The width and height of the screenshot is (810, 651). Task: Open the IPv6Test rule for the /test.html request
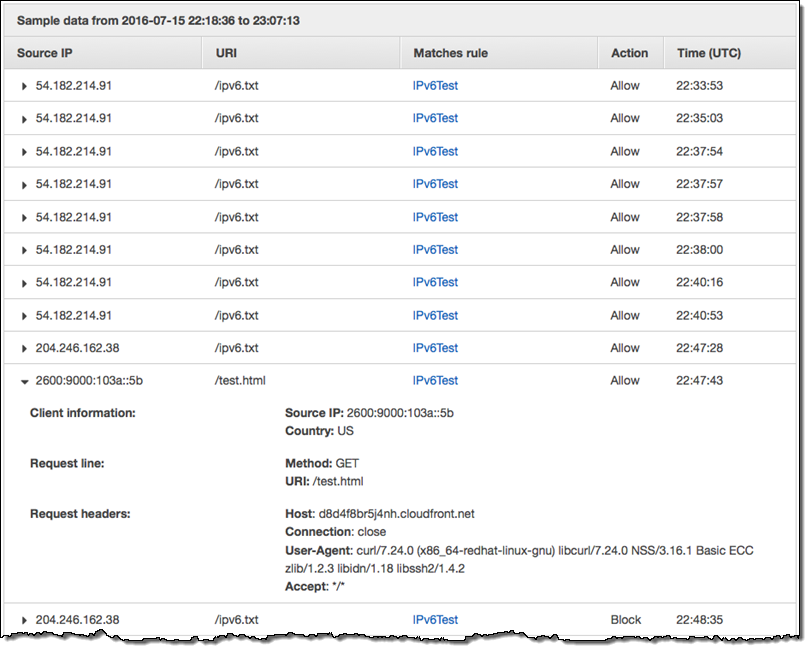coord(435,381)
